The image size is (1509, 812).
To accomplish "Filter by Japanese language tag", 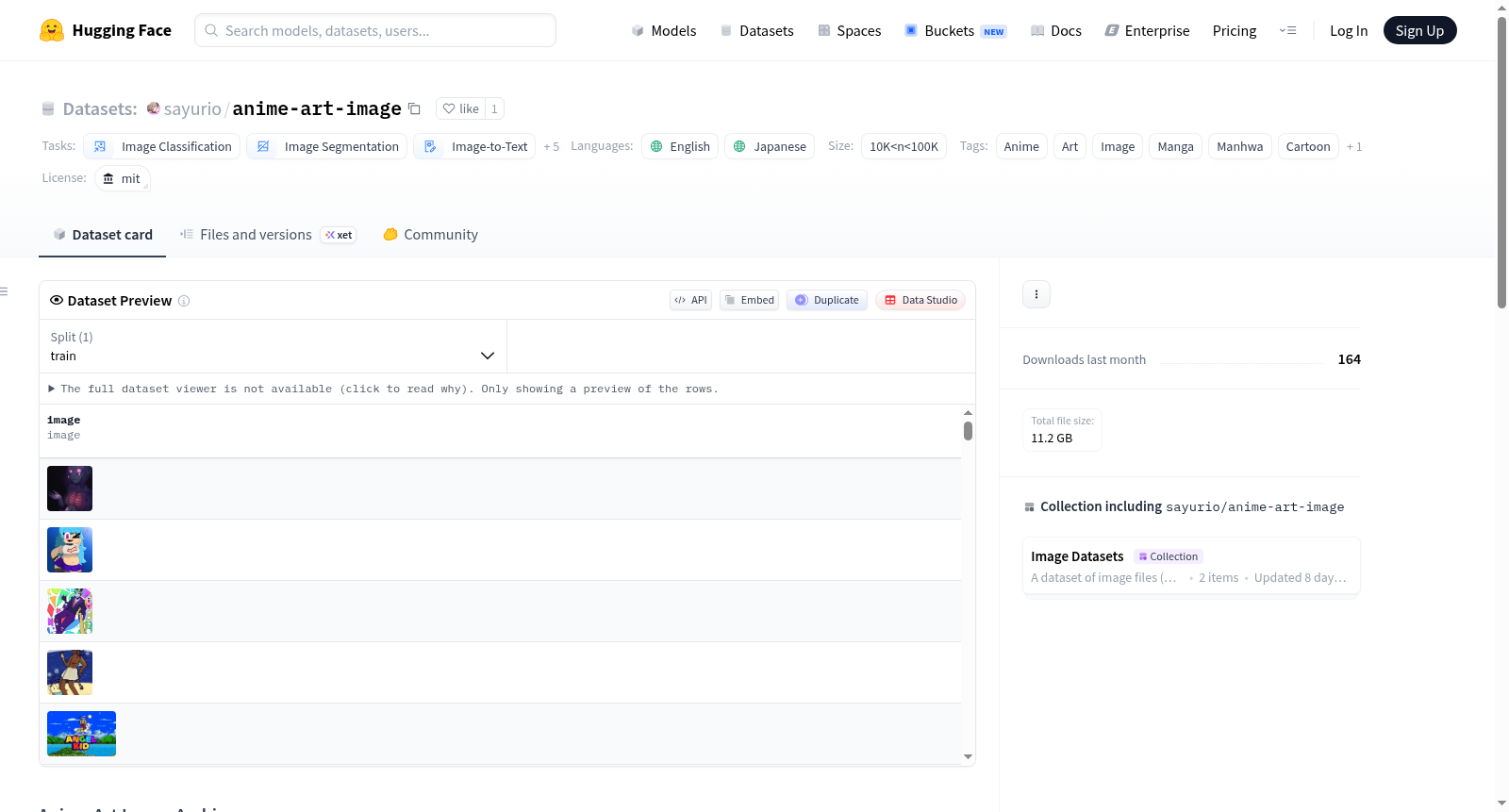I will pyautogui.click(x=770, y=146).
